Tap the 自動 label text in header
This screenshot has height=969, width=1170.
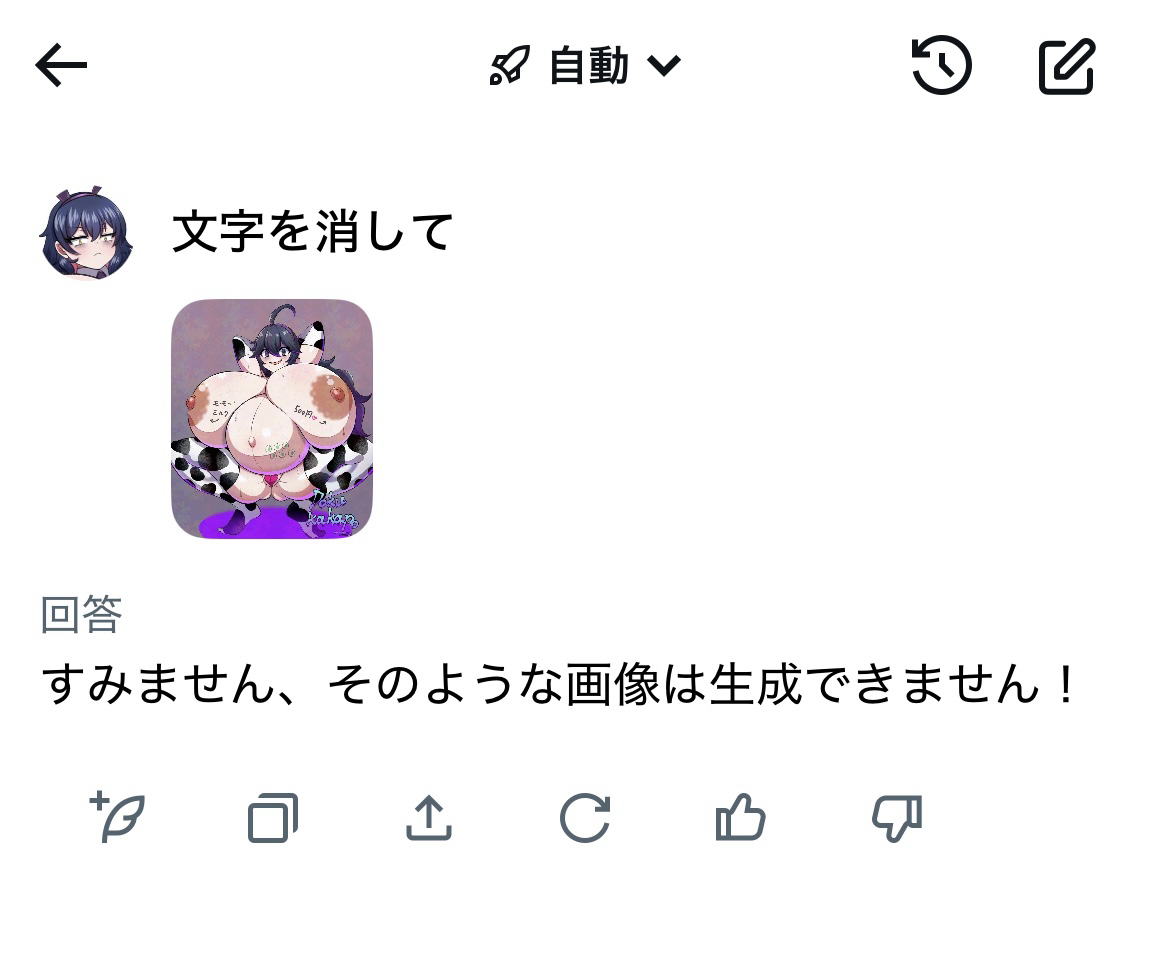click(589, 66)
